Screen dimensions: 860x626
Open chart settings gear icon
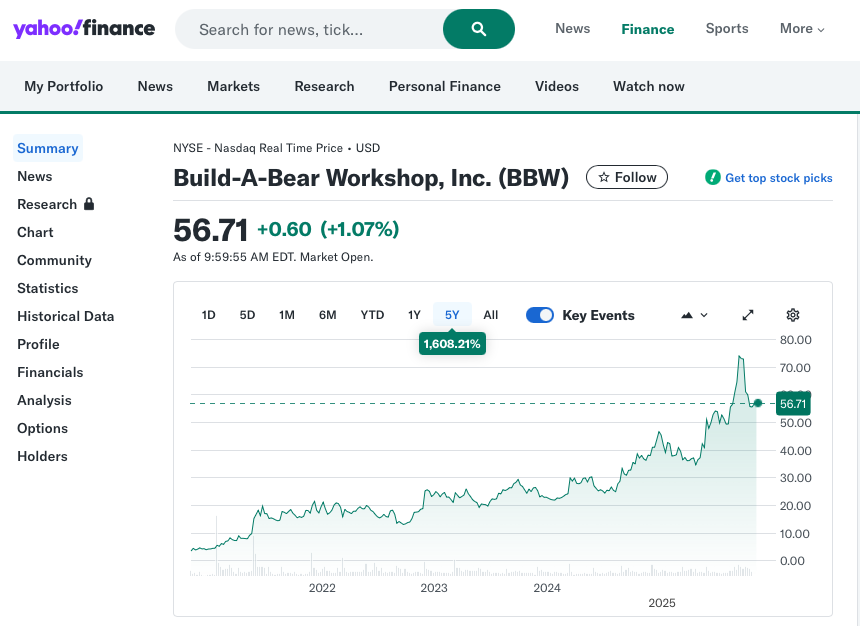point(793,315)
